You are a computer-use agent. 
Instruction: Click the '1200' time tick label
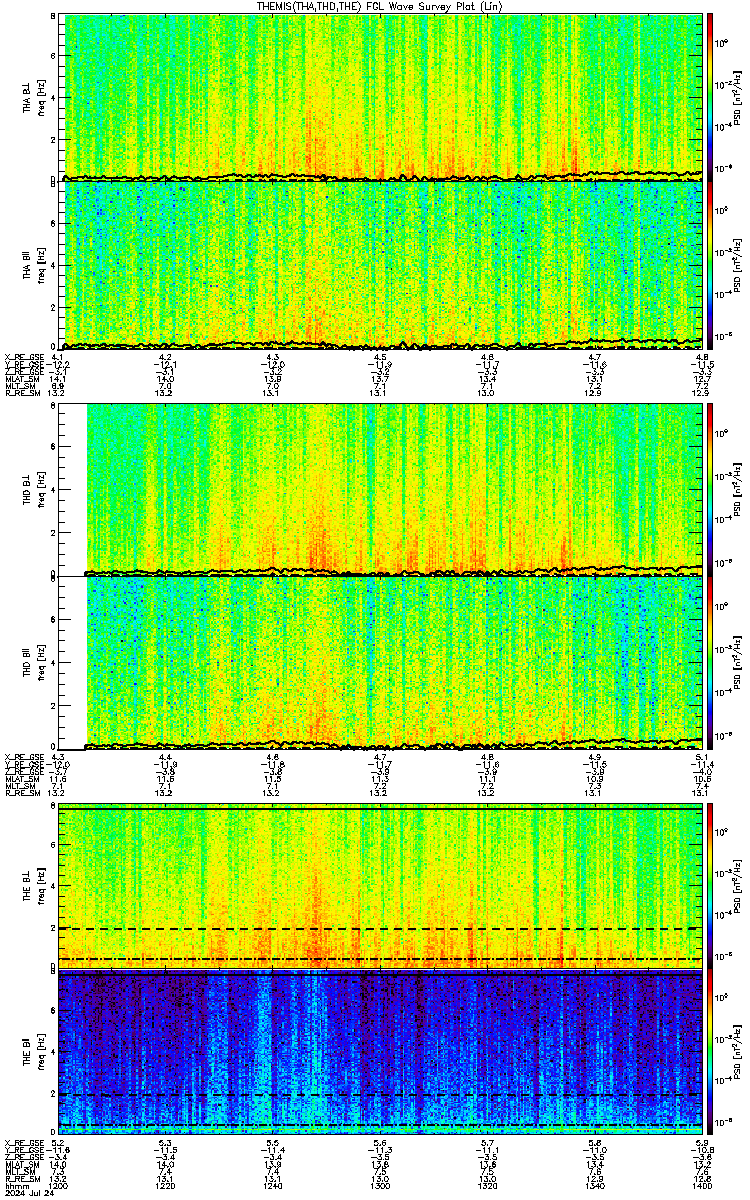pos(60,1186)
